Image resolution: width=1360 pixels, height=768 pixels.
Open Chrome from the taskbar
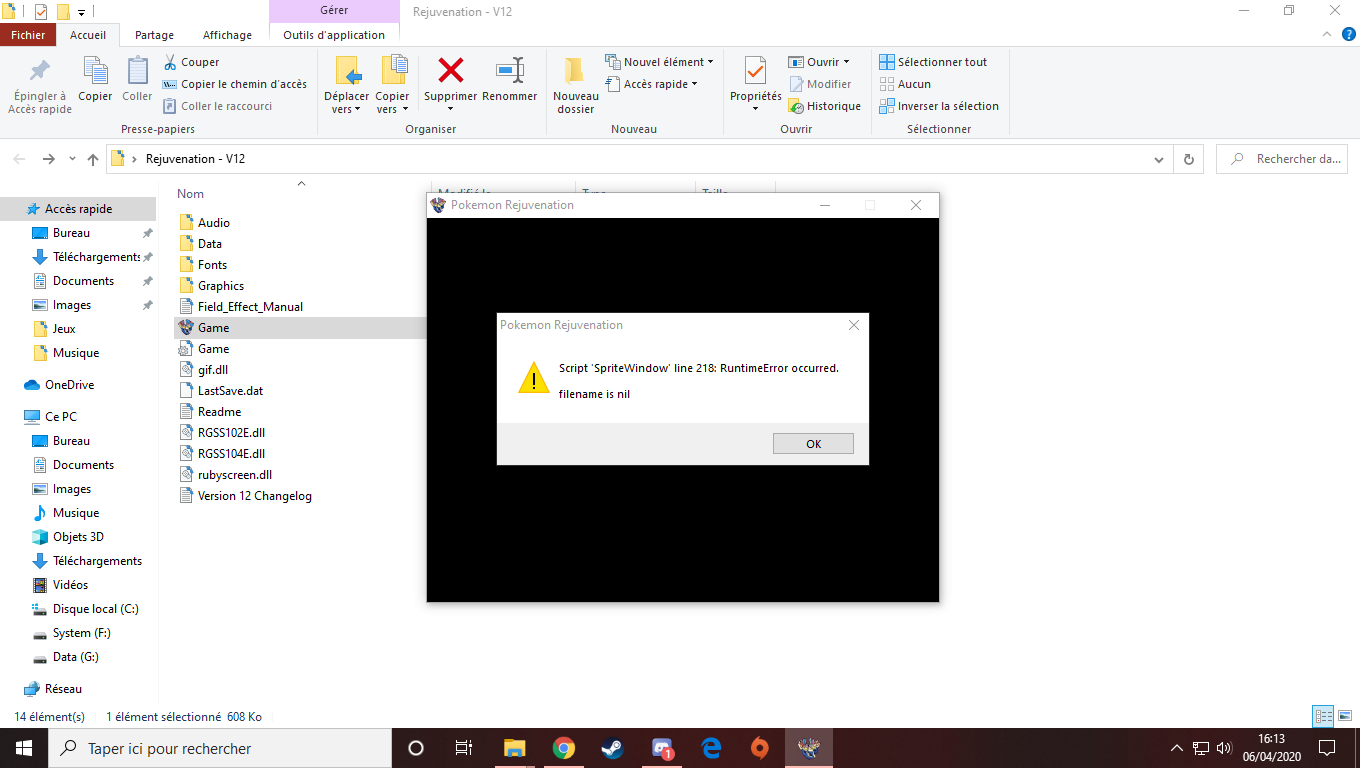pyautogui.click(x=564, y=748)
